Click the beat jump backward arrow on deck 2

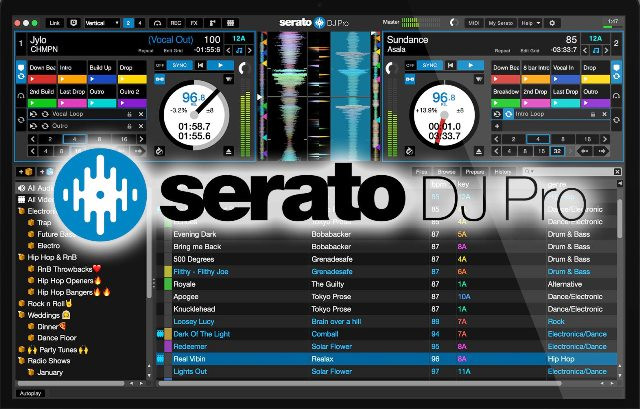(x=584, y=151)
